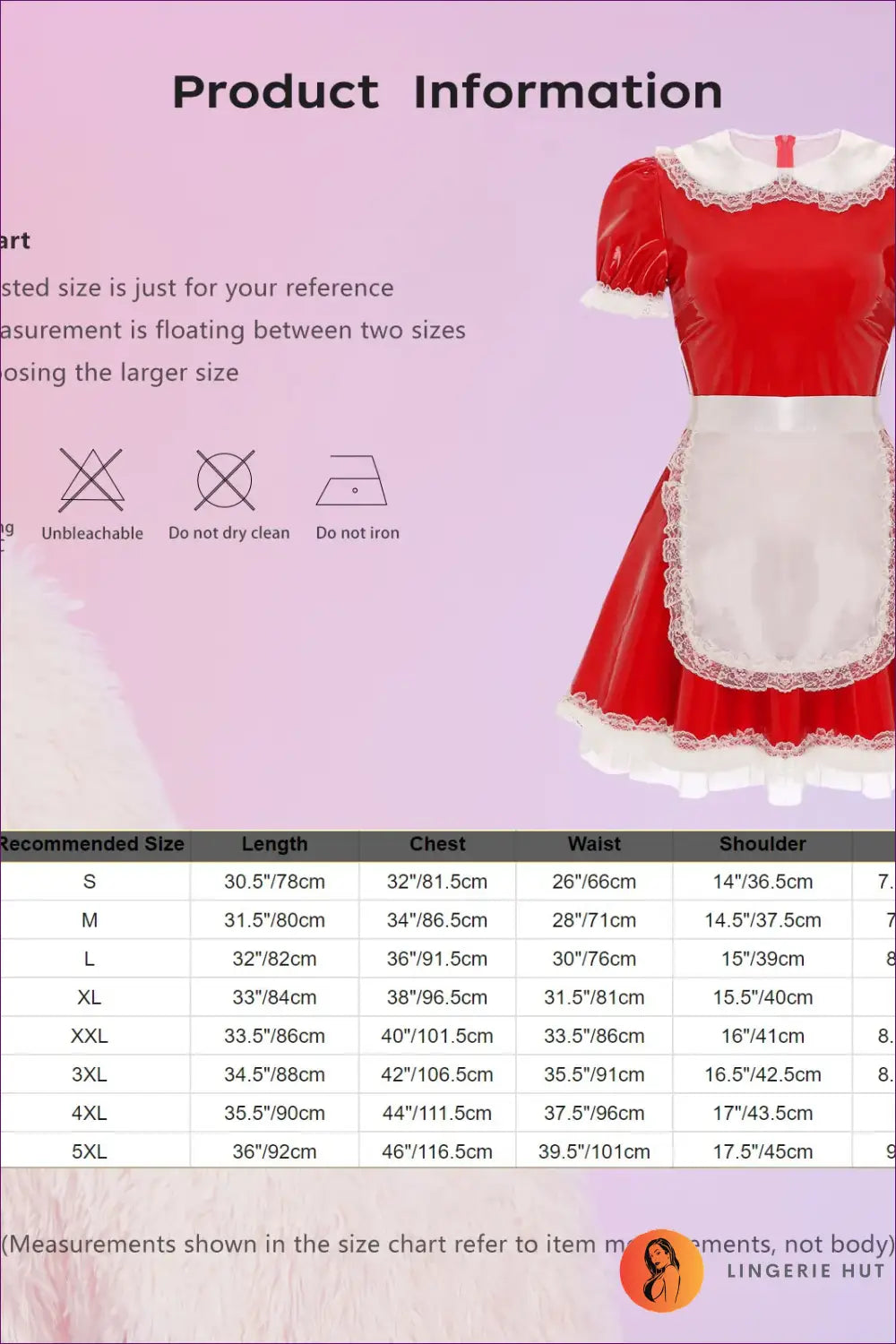This screenshot has height=1344, width=896.
Task: Select the 5XL size row
Action: click(90, 1150)
